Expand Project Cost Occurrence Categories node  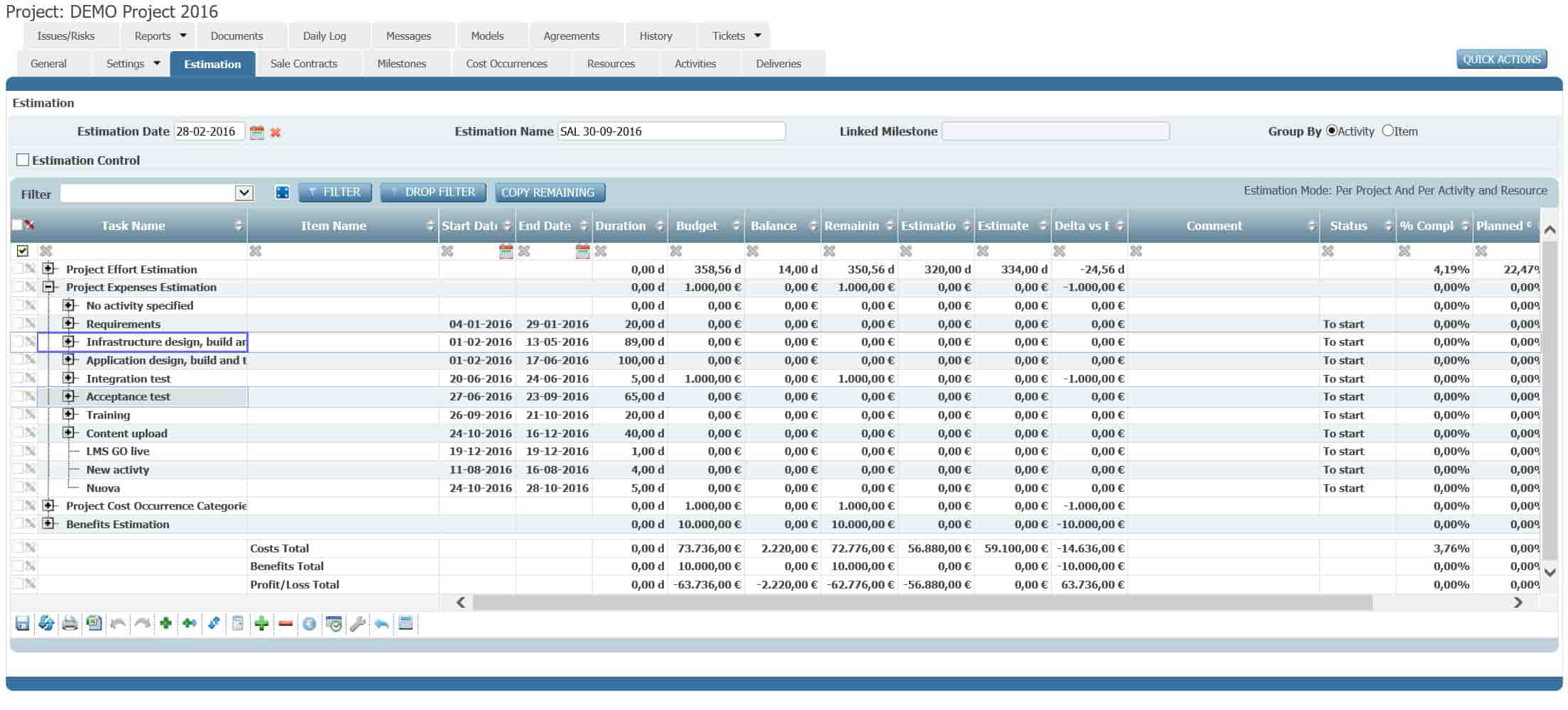48,506
